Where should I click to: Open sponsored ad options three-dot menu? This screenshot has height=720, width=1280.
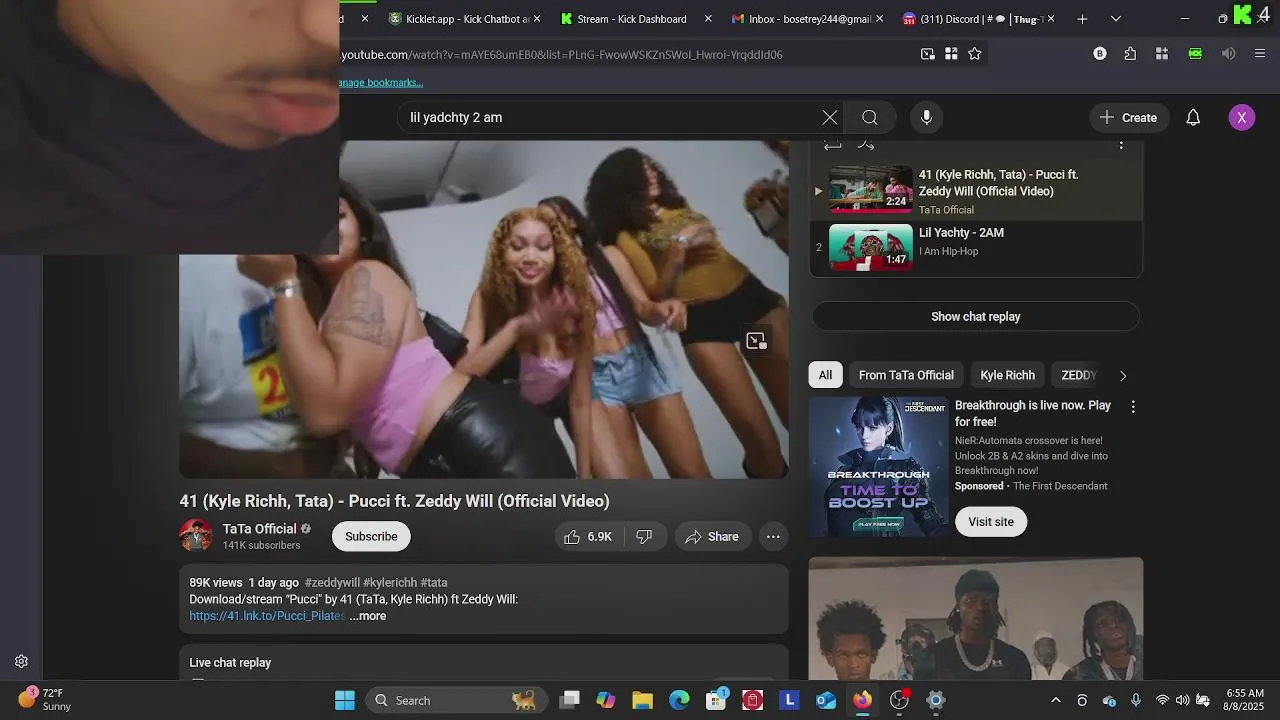point(1133,407)
